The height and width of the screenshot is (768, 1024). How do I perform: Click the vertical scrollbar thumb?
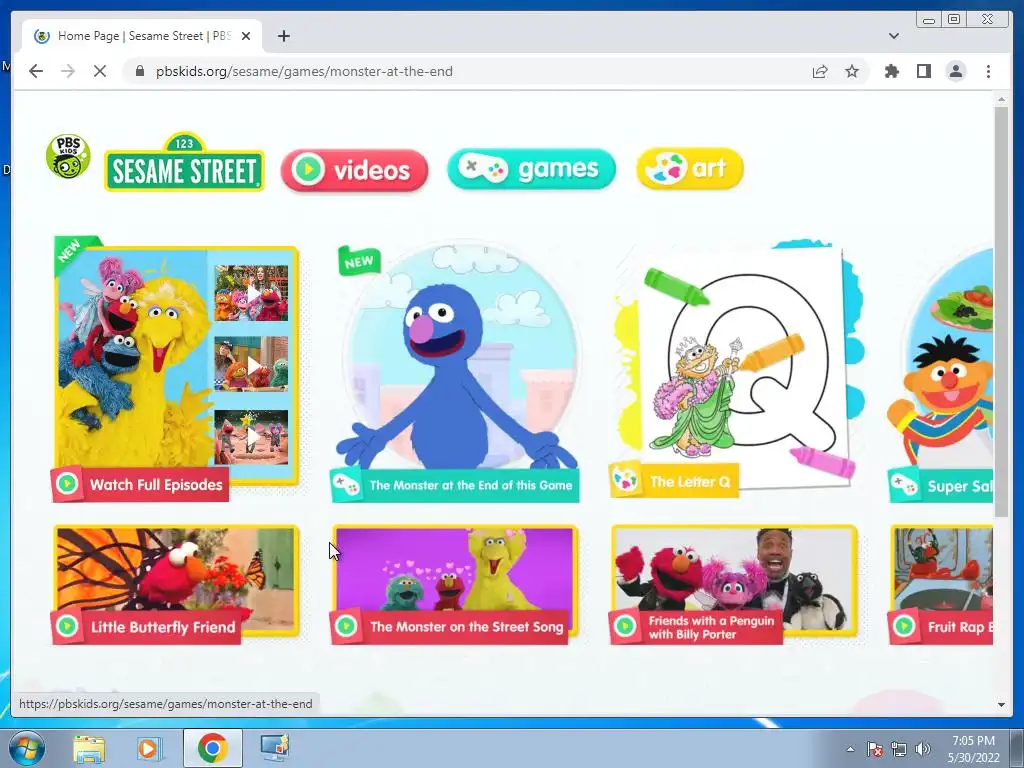click(x=1001, y=312)
